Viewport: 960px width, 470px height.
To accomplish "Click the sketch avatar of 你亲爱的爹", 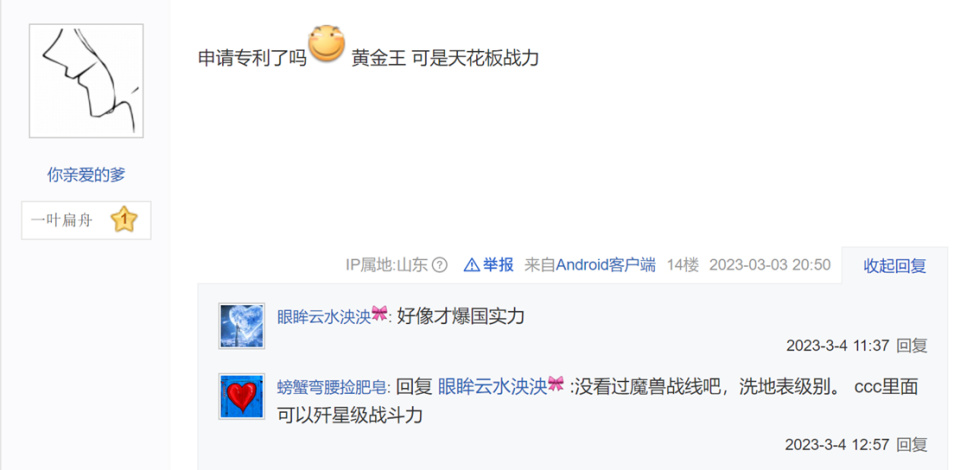I will (x=86, y=81).
